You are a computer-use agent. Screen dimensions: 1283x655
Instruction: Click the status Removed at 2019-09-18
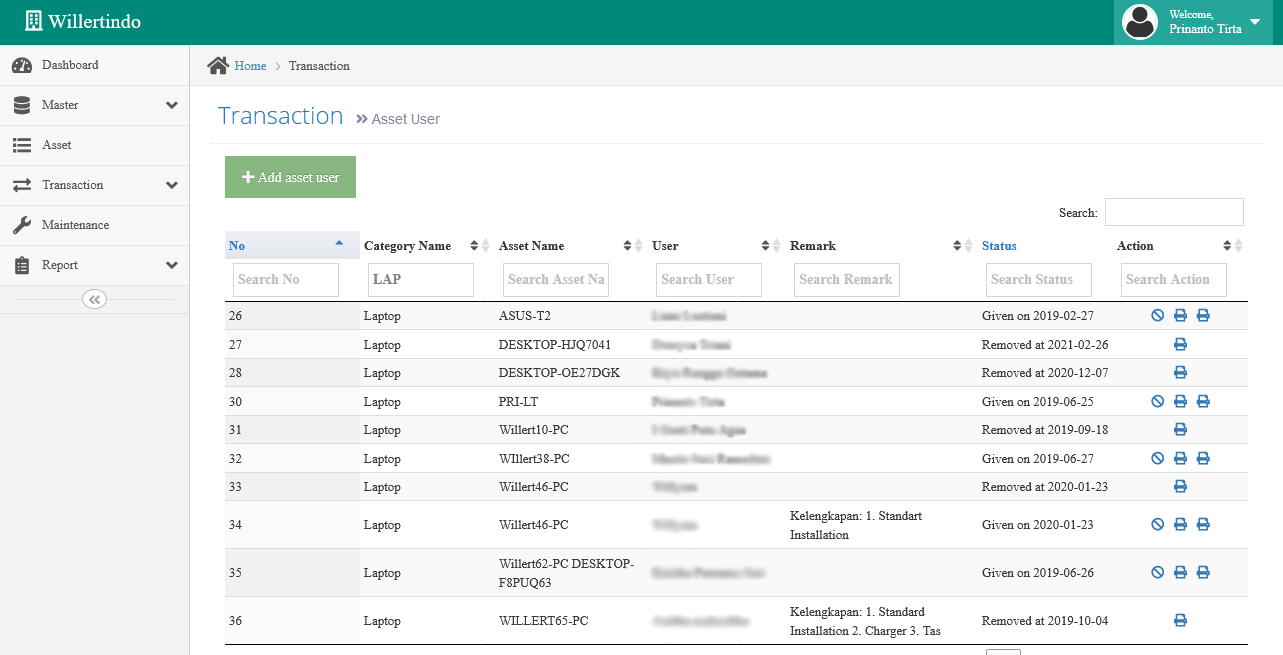click(x=1045, y=430)
